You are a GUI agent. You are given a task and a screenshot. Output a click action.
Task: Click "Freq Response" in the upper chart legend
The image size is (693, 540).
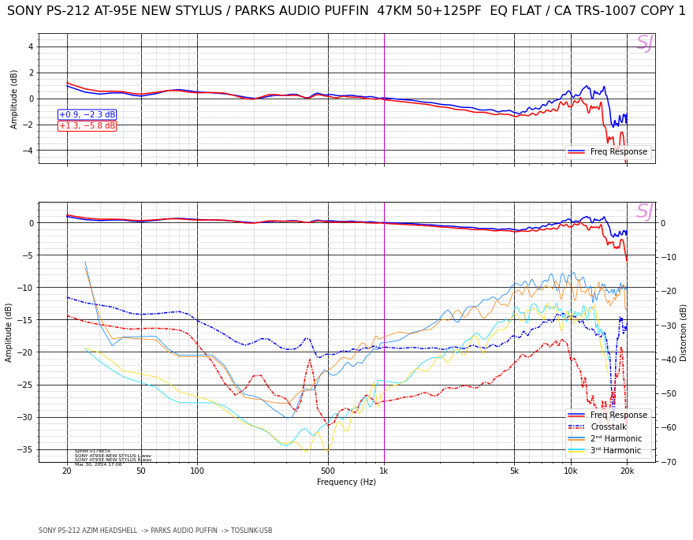pos(618,152)
